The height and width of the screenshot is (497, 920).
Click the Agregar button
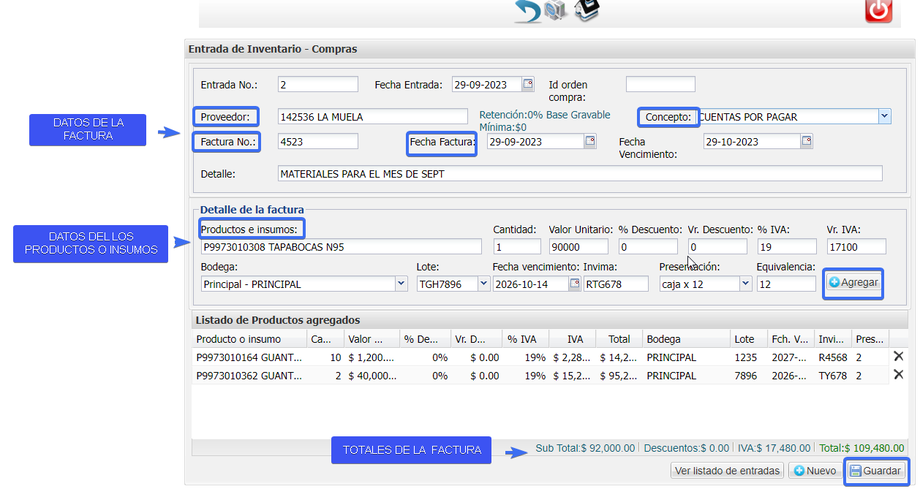click(853, 283)
